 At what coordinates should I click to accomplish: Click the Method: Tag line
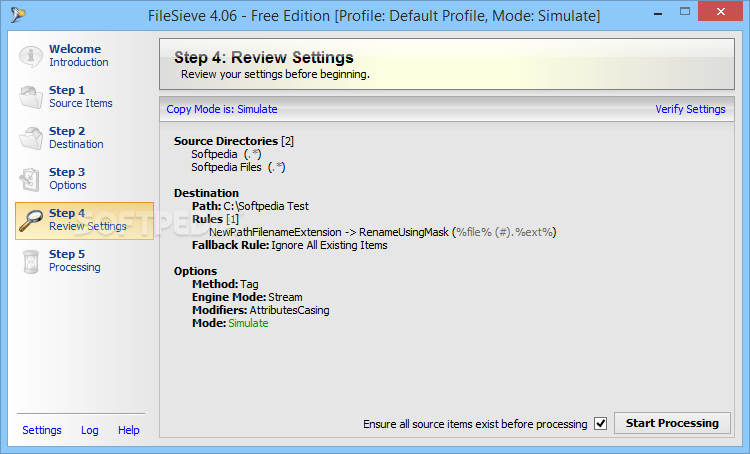pos(225,284)
